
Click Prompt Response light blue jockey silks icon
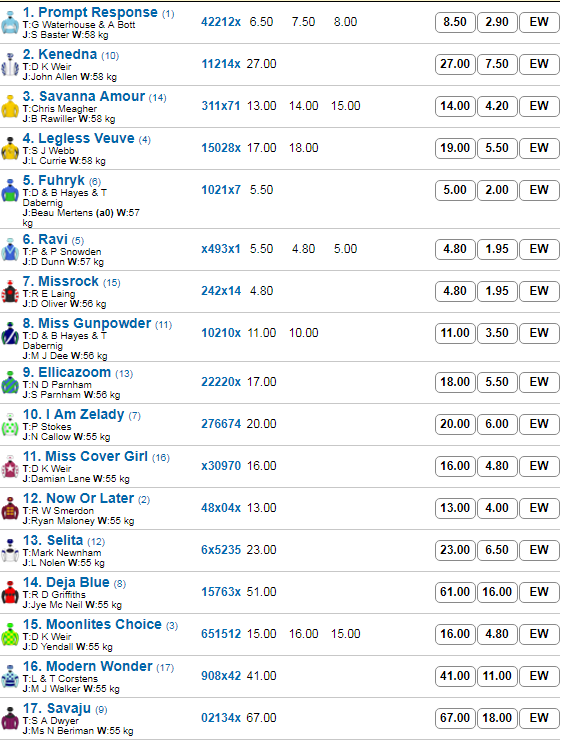pyautogui.click(x=10, y=22)
